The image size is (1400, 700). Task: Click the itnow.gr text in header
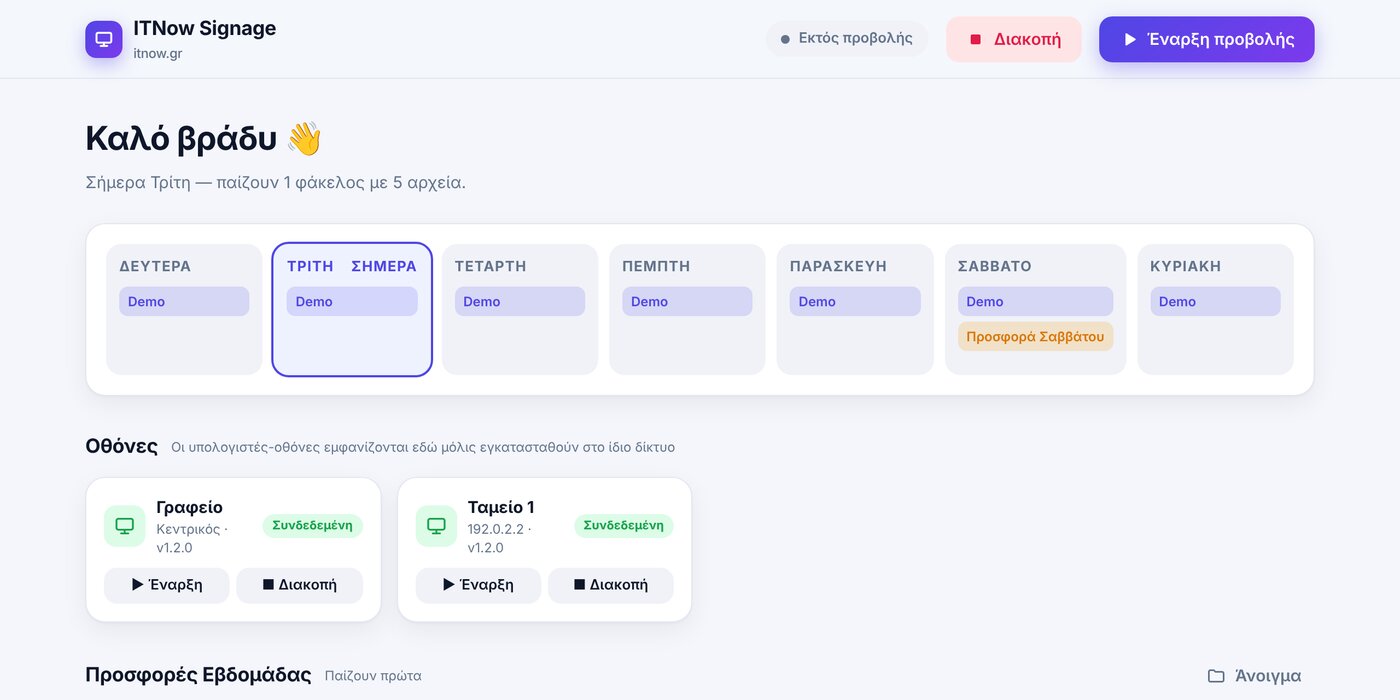click(x=158, y=53)
